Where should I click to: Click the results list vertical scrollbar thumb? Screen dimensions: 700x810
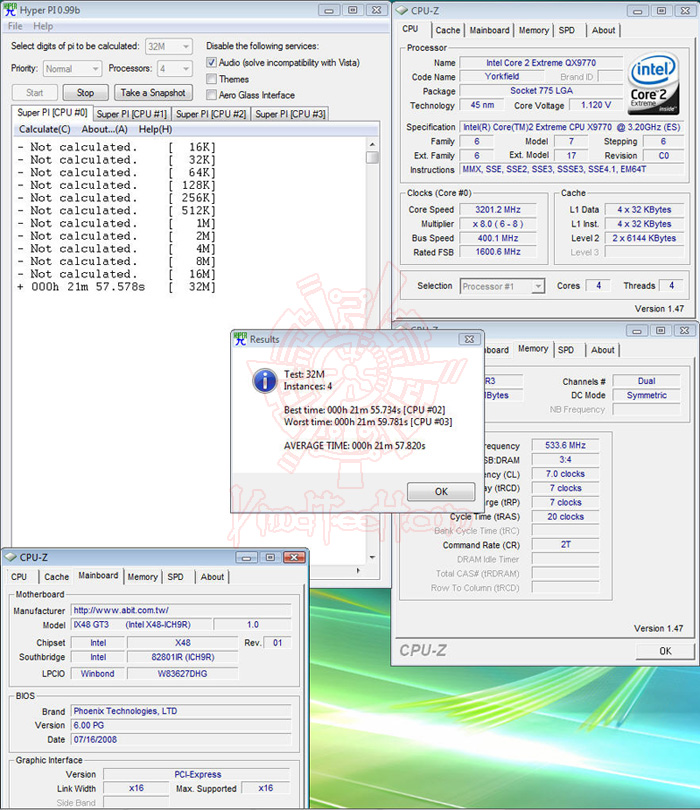click(x=372, y=157)
